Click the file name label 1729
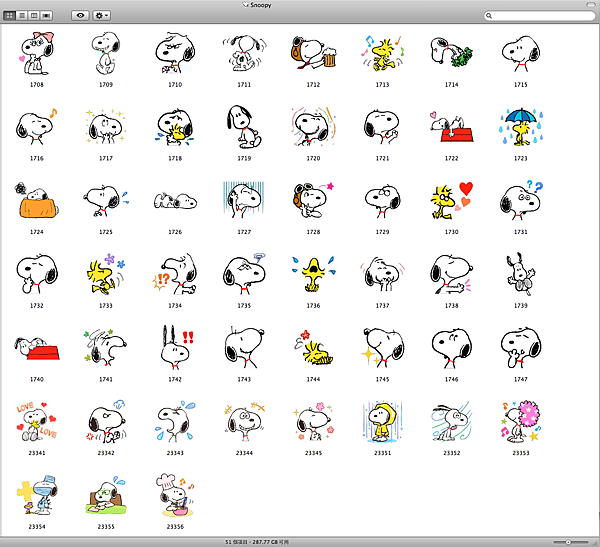 point(382,232)
